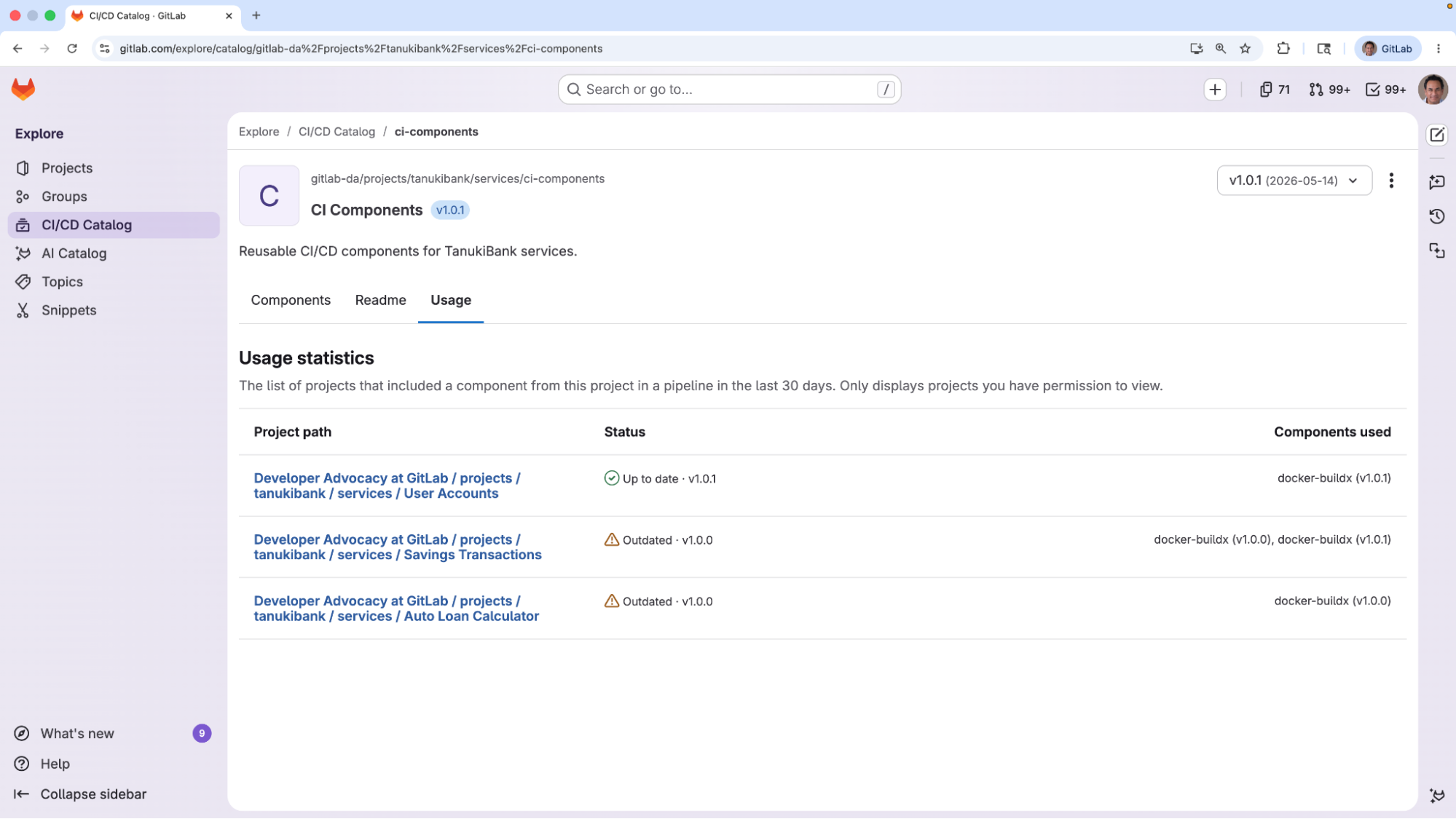Bookmark this page with star icon
1456x819 pixels.
(1245, 49)
